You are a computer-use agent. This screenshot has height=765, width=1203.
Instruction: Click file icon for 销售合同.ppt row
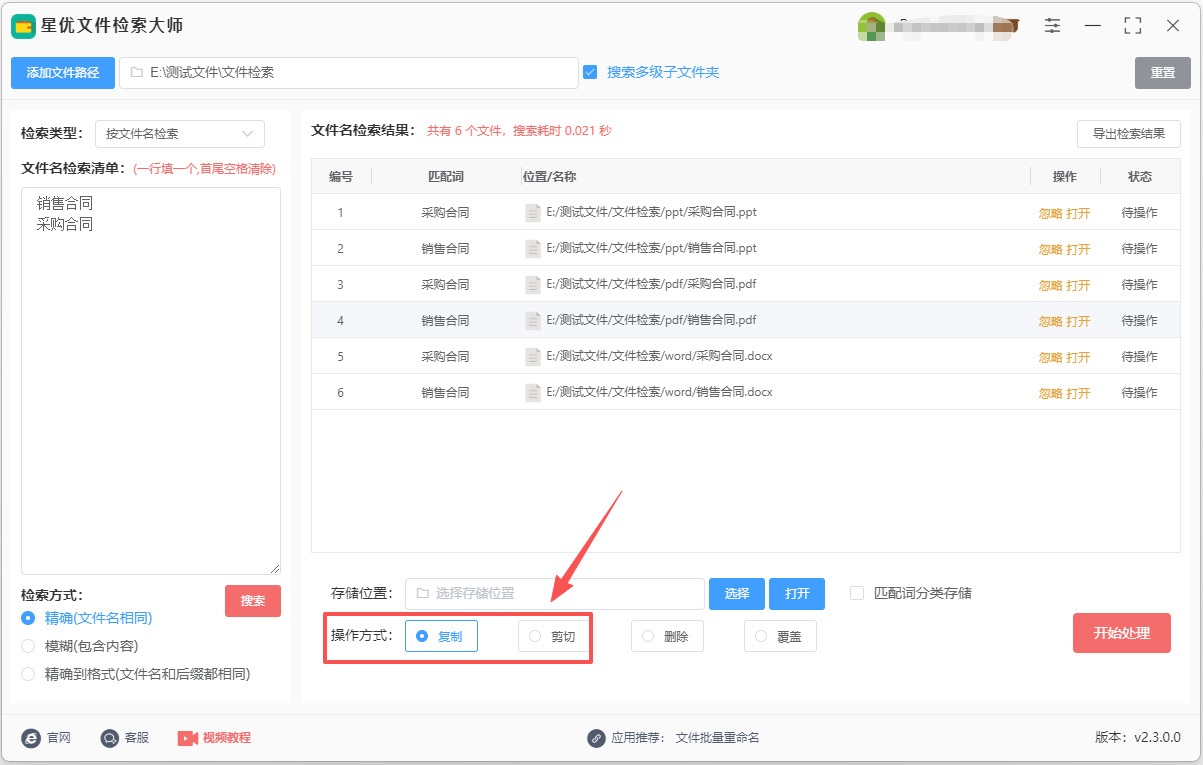533,248
